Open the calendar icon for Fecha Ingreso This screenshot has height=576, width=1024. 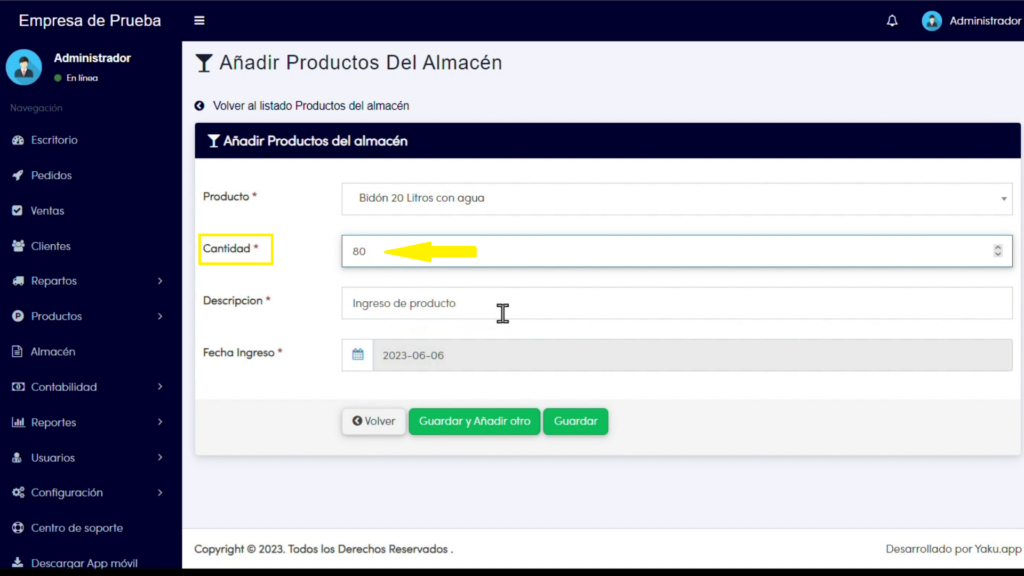(358, 355)
